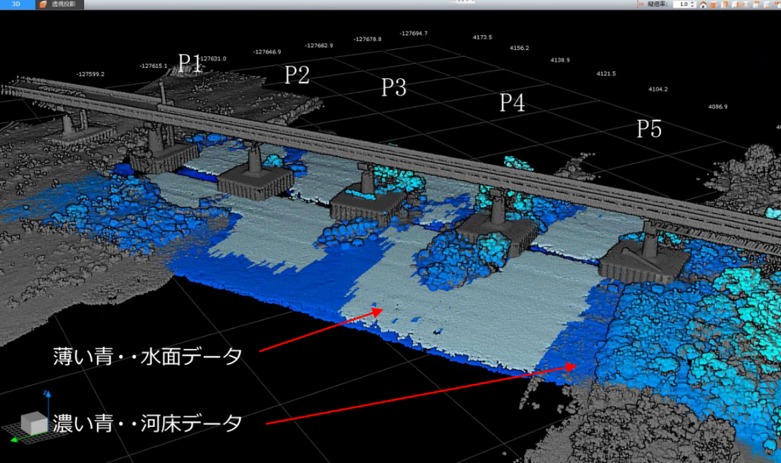Select the P3 pier label
Screen dimensions: 781x463
click(x=393, y=87)
